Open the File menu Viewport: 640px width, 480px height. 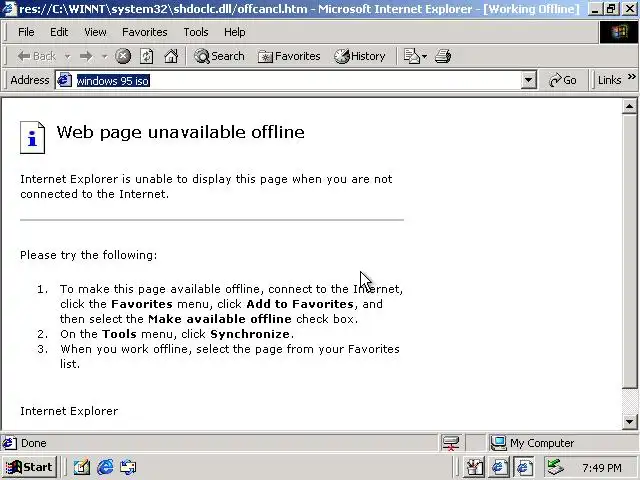tap(26, 32)
